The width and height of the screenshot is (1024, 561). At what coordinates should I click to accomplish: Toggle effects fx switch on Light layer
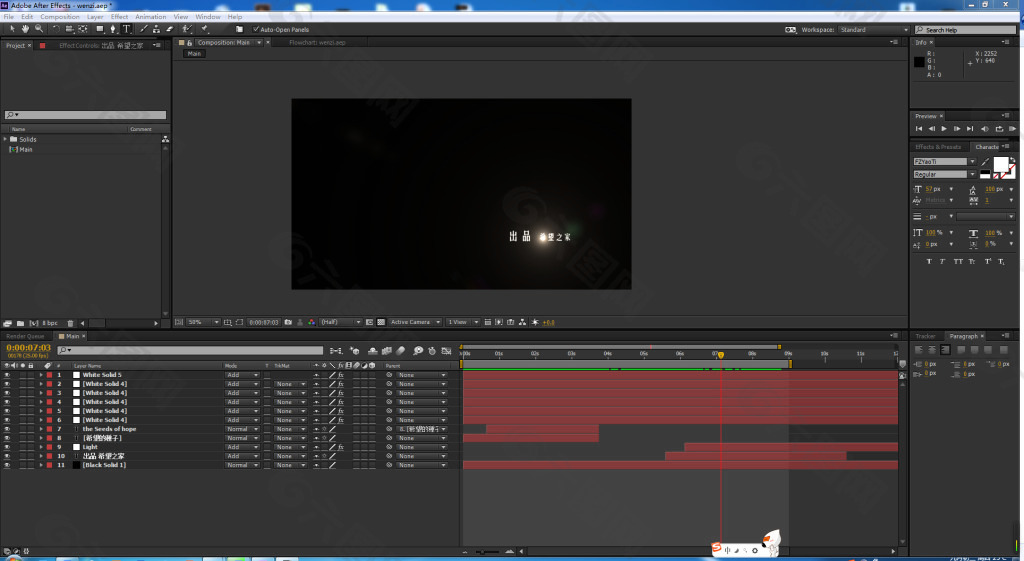click(341, 447)
